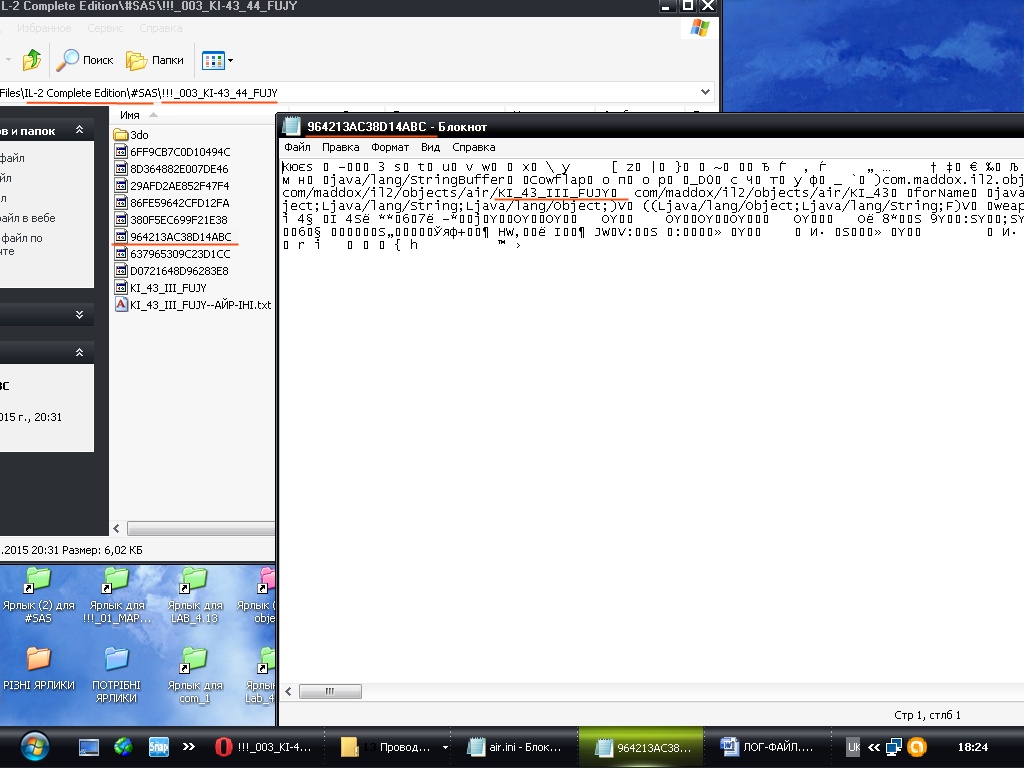The height and width of the screenshot is (768, 1024).
Task: Select file 964213AC38D14ABC in Explorer list
Action: click(173, 237)
